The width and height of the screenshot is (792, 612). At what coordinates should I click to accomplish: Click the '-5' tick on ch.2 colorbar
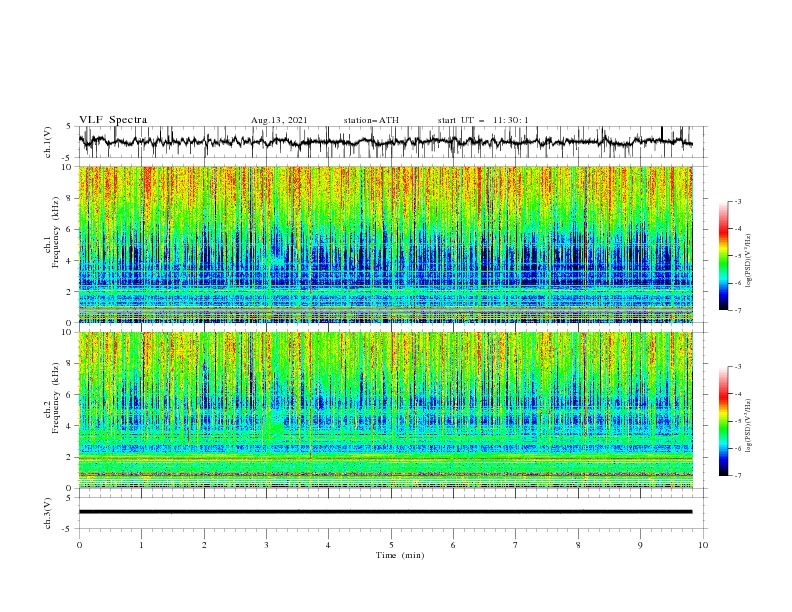click(x=737, y=421)
